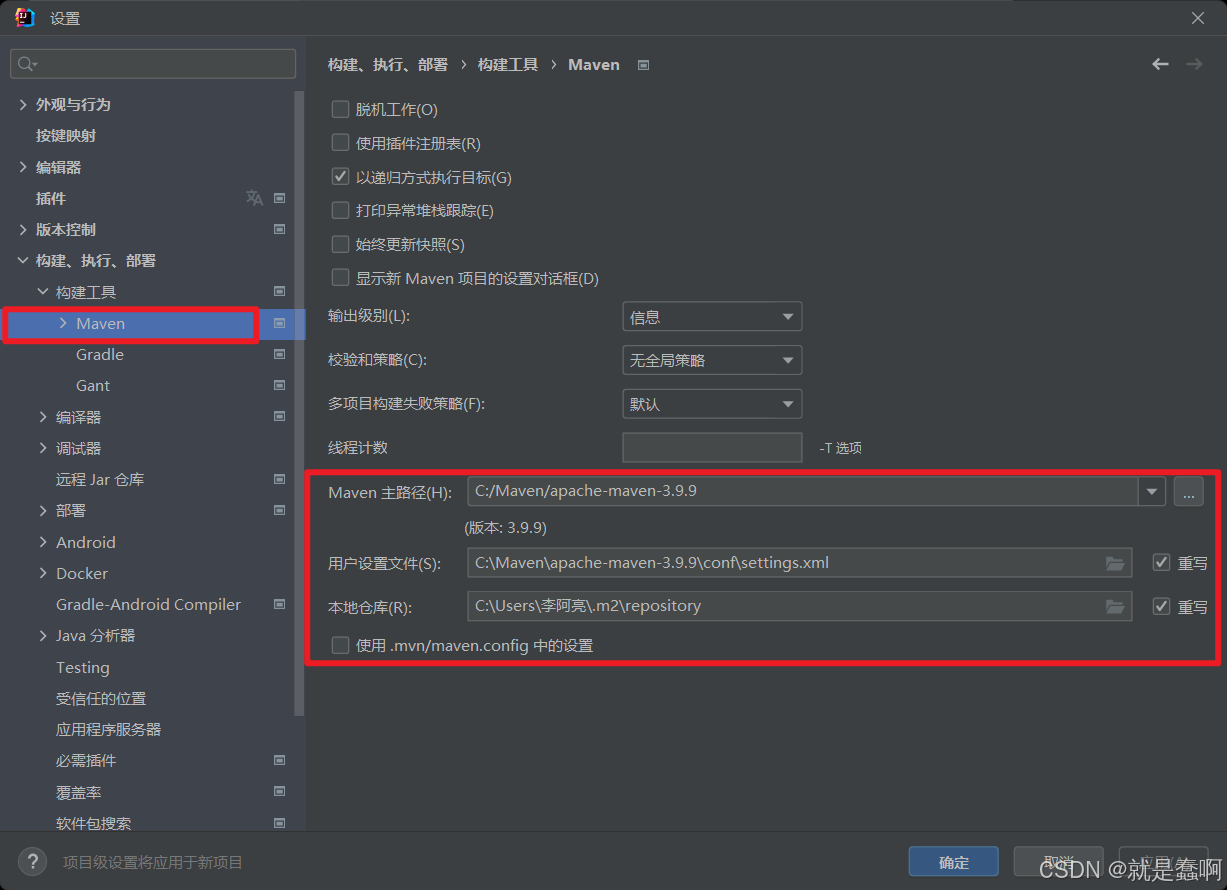1227x890 pixels.
Task: Go back with the left arrow icon
Action: 1160,64
